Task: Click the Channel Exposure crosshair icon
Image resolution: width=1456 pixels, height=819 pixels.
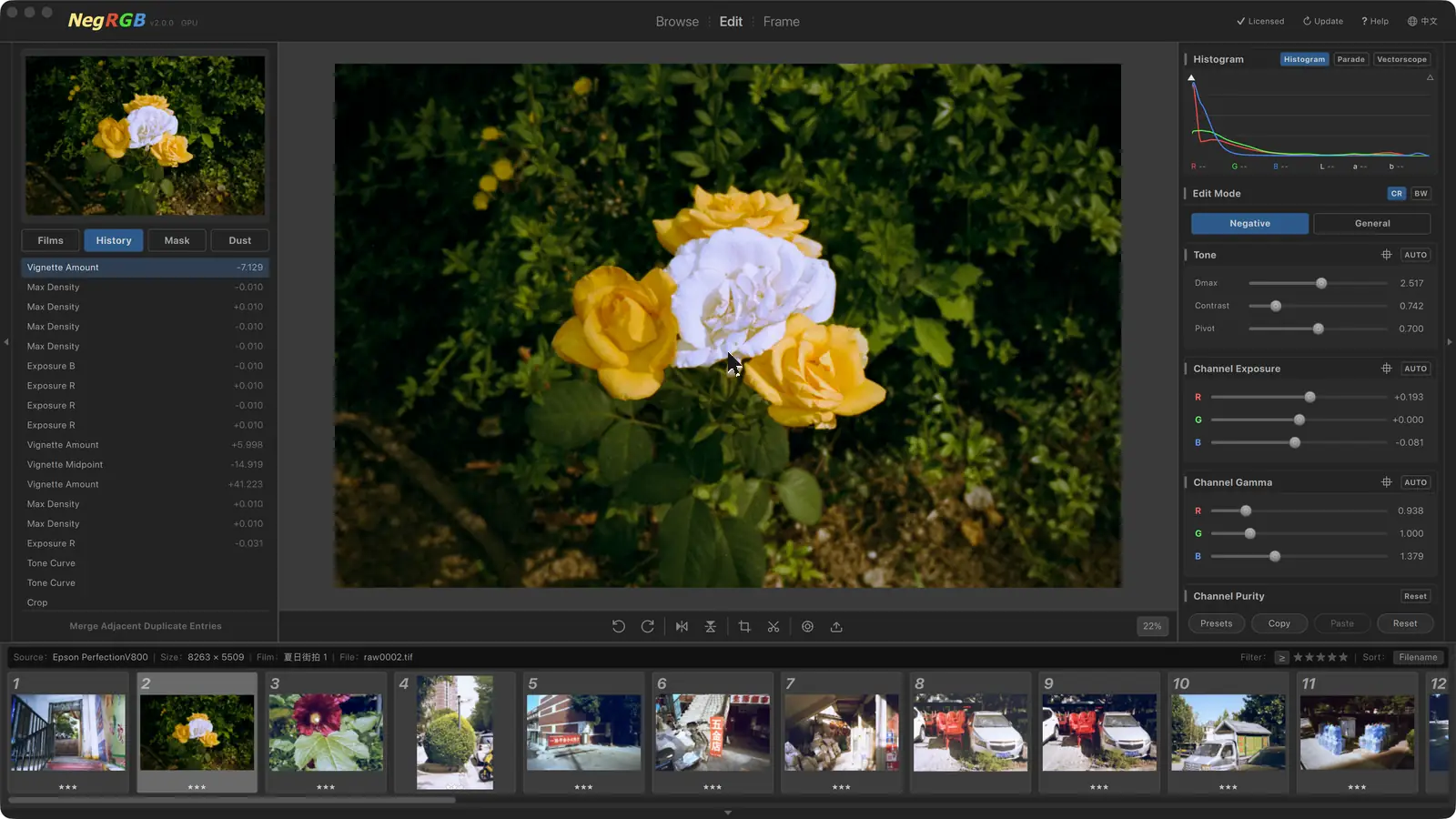Action: 1387,369
